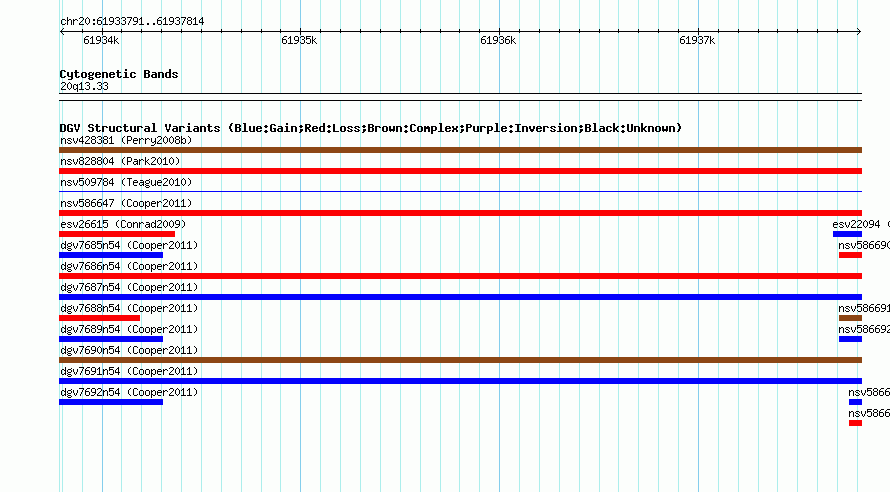Click the short red bar under dgv7688n54

[99, 318]
